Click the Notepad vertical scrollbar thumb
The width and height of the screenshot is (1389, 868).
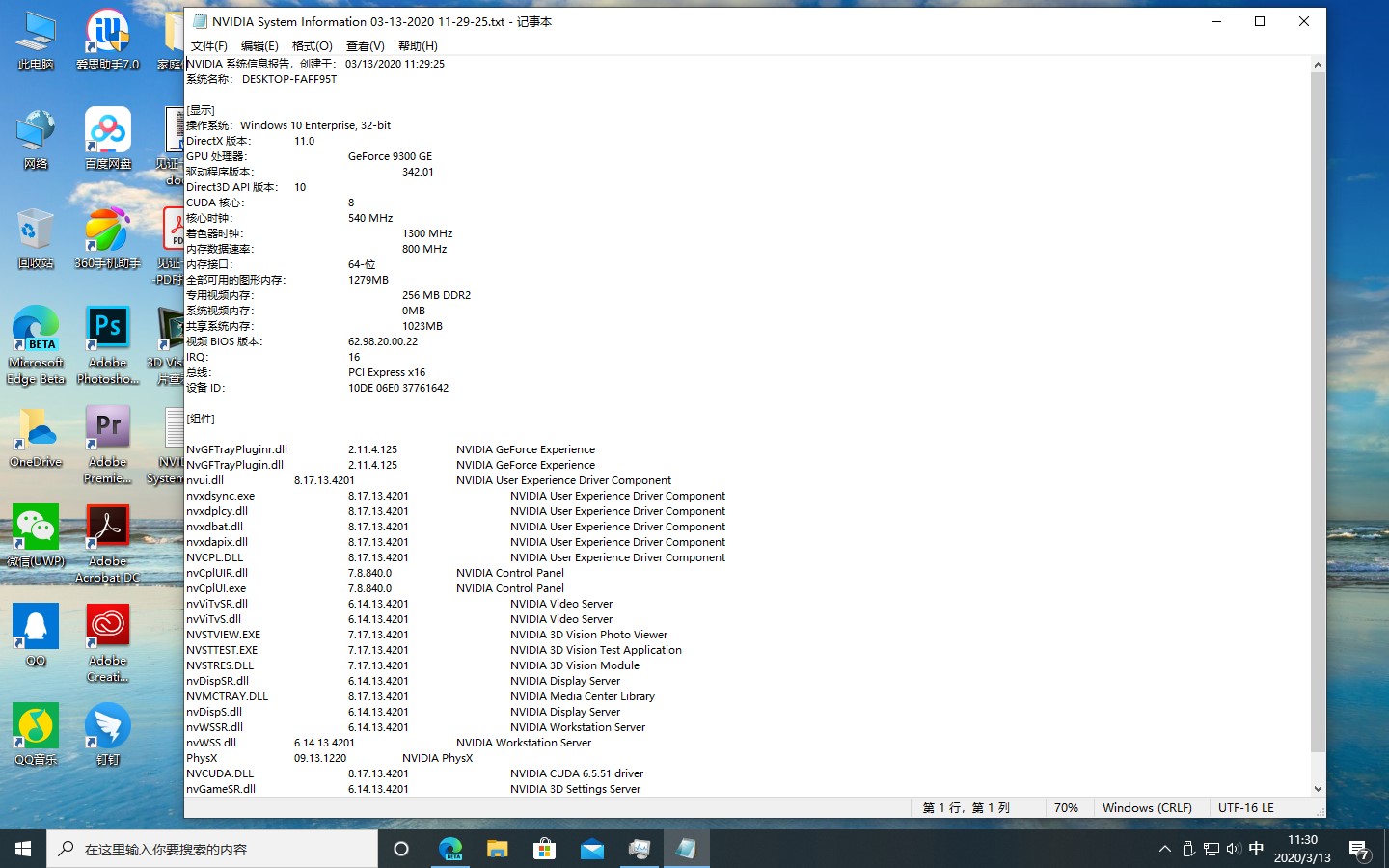(x=1318, y=412)
